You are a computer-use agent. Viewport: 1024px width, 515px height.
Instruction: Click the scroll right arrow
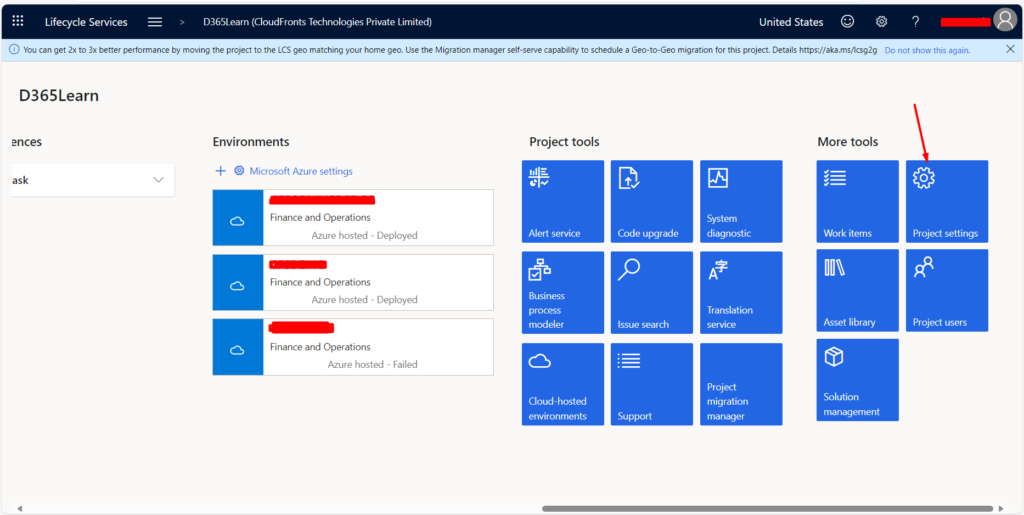coord(1000,508)
